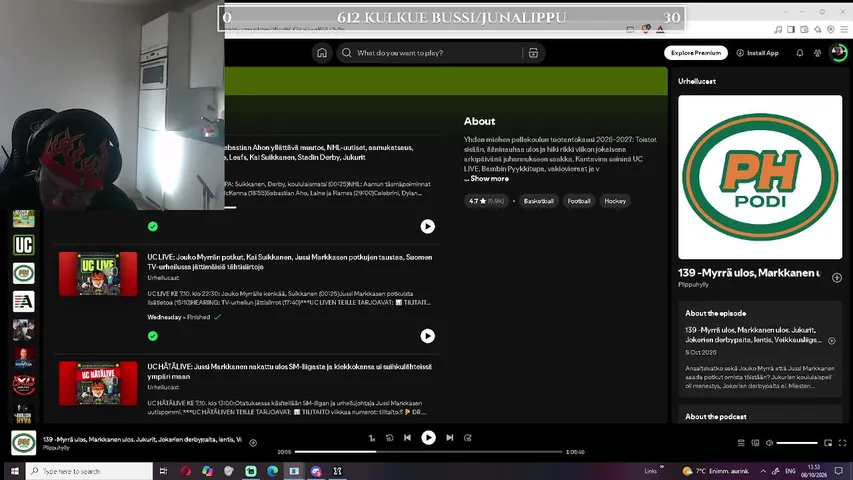The image size is (853, 480).
Task: Play the UC LIVE Jouko Myrrän potkut episode
Action: click(x=428, y=336)
